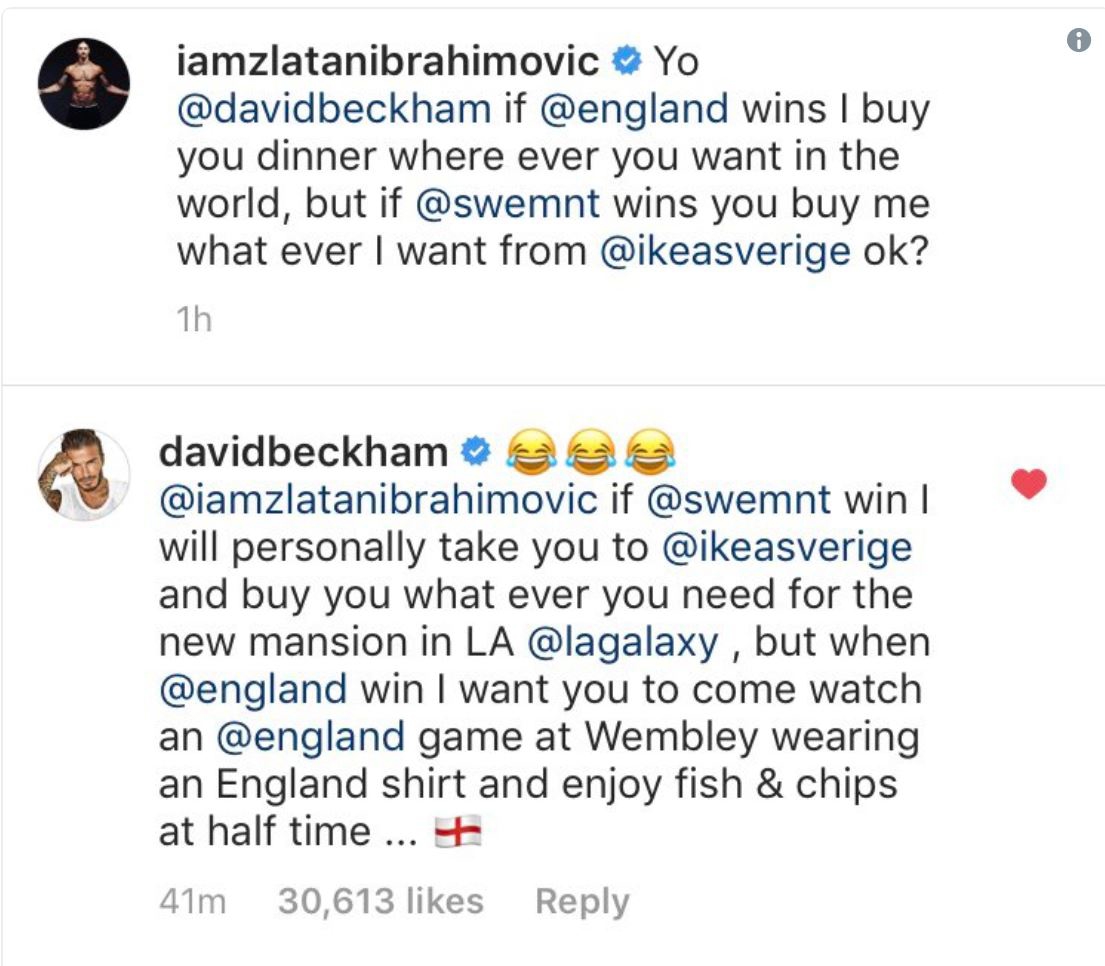This screenshot has height=966, width=1105.
Task: Open the @england mention in Zlatan's comment
Action: (635, 109)
